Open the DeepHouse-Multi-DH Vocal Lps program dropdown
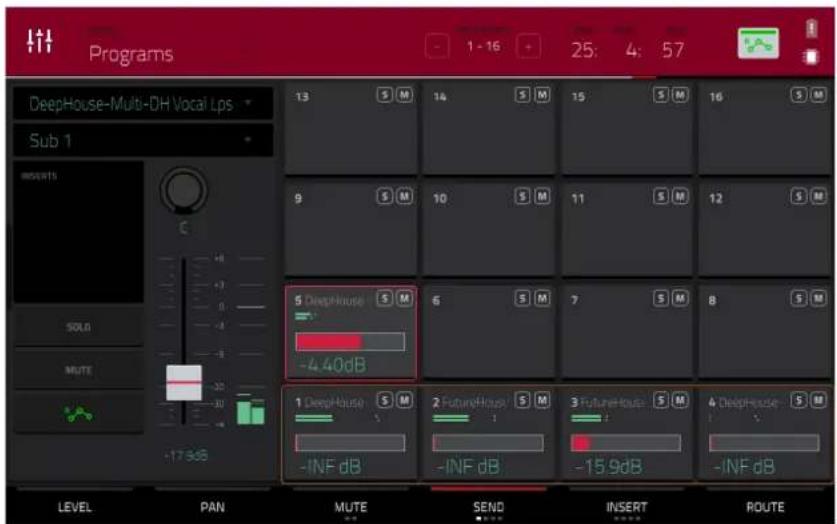 [143, 104]
